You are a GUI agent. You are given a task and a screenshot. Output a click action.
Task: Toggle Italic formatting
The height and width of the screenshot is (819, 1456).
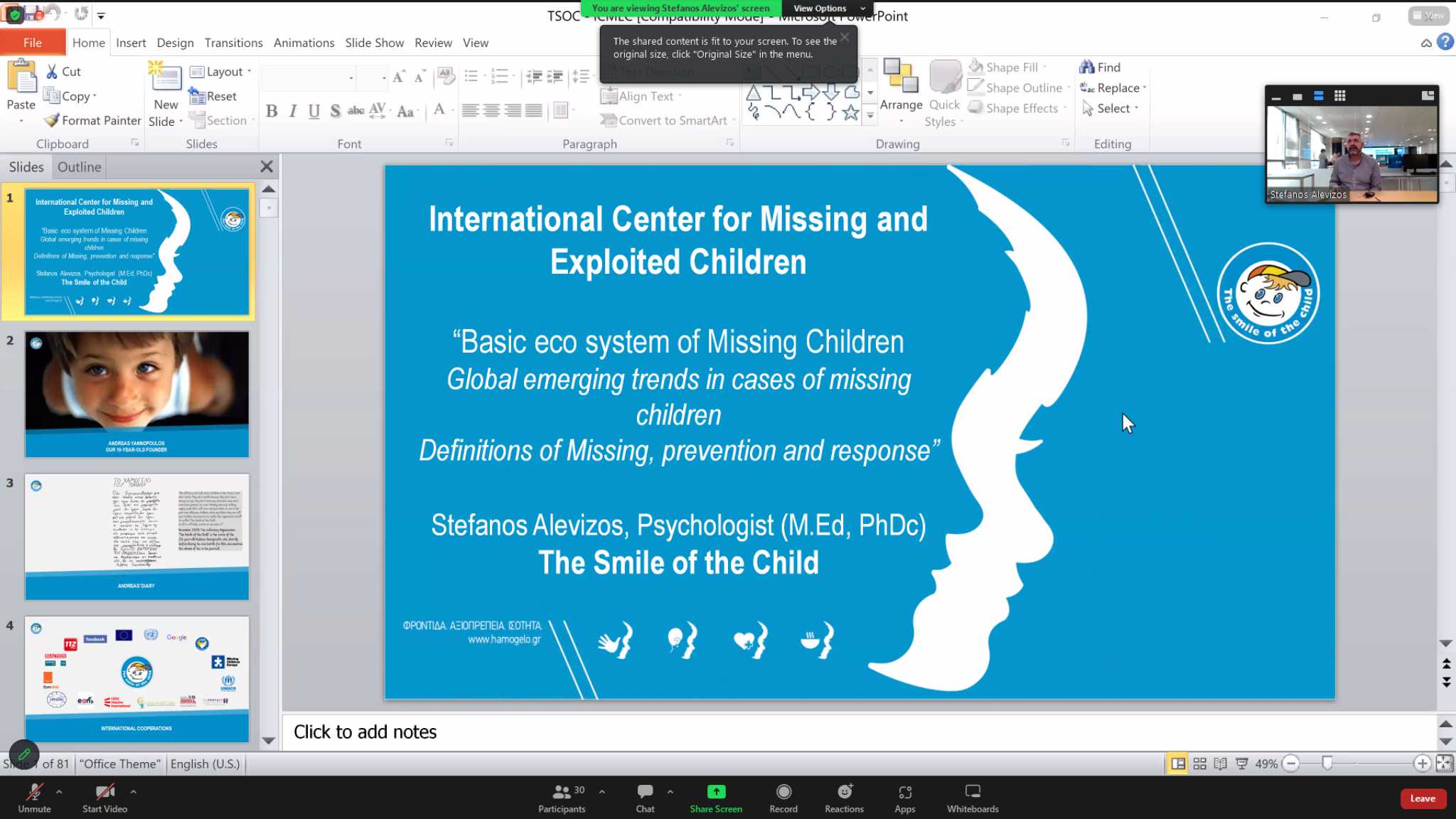(293, 111)
